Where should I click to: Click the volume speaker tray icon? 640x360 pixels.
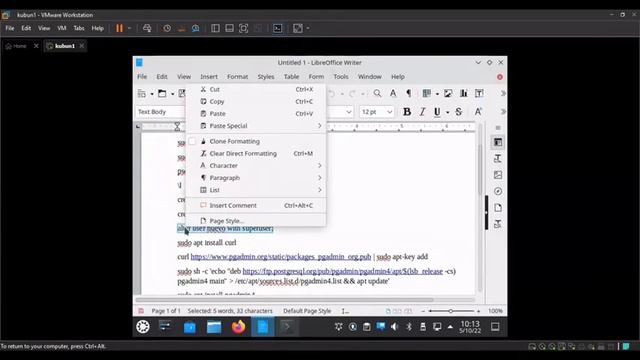pyautogui.click(x=394, y=327)
